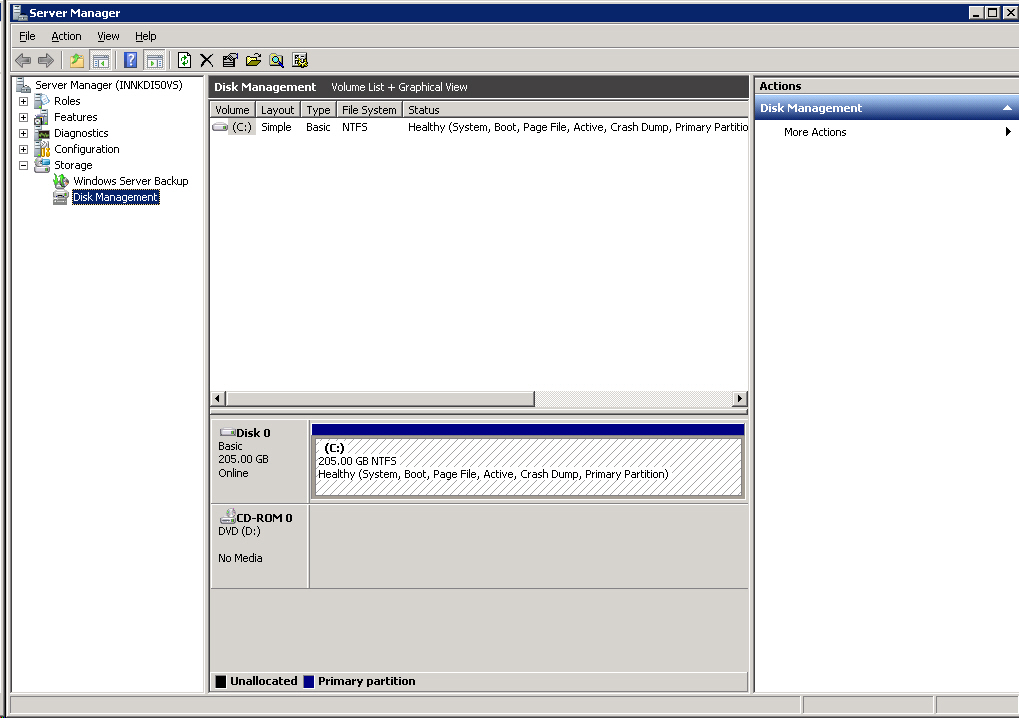The height and width of the screenshot is (718, 1019).
Task: Go forward with the toolbar Forward arrow
Action: pos(45,60)
